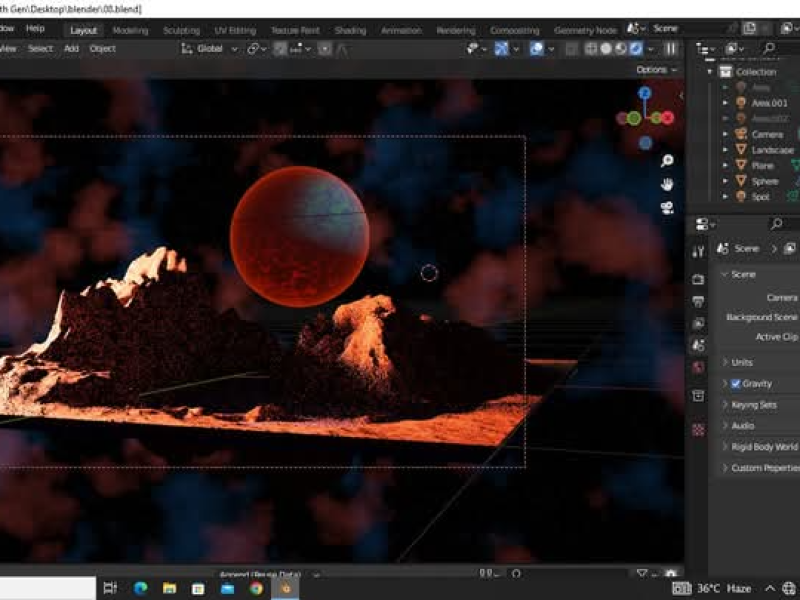Open the Render properties tab
Screen dimensions: 800x600
click(x=698, y=278)
